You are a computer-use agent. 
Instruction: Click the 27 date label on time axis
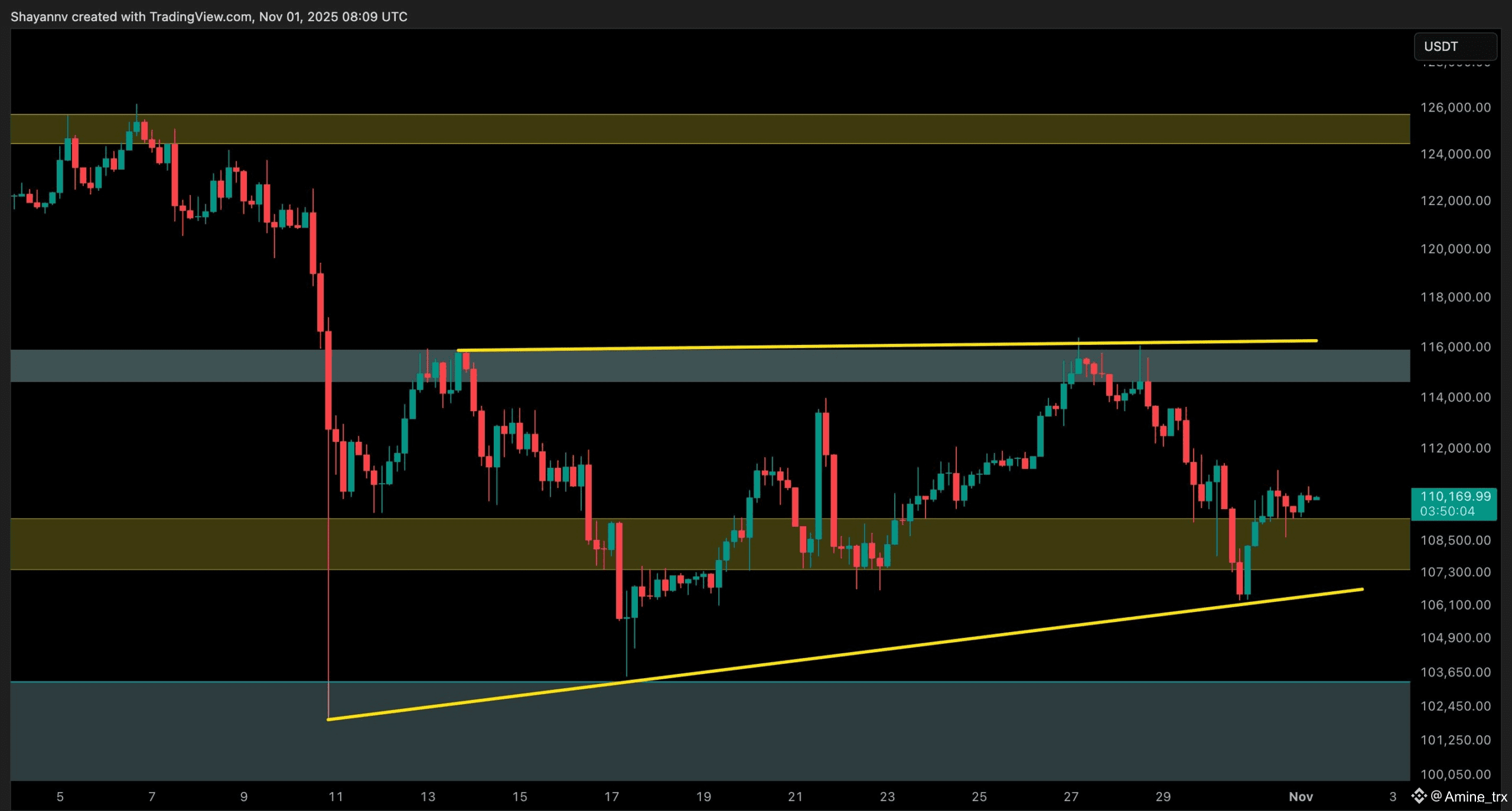click(x=1071, y=797)
